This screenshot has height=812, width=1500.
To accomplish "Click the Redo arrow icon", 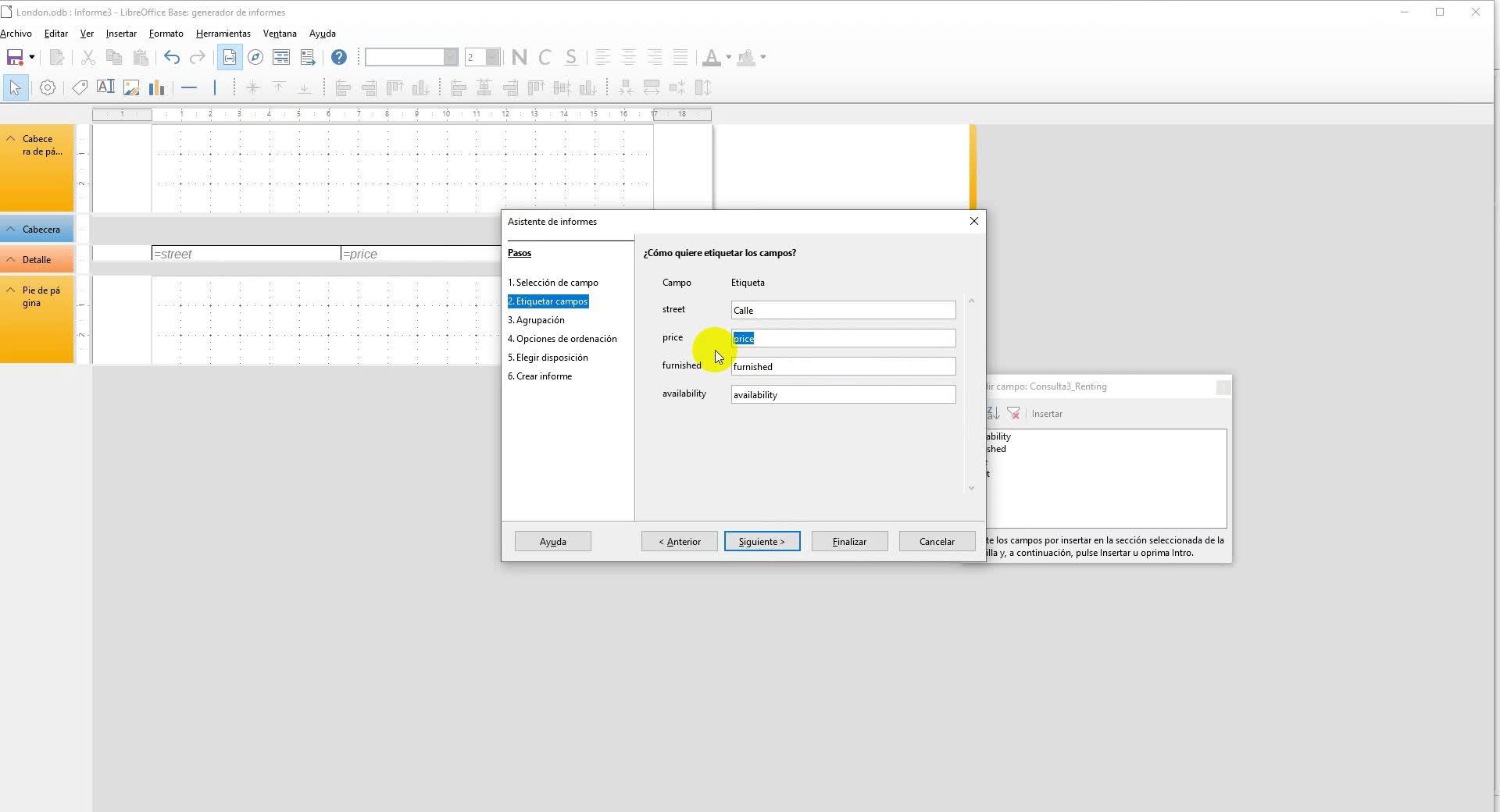I will (x=198, y=57).
